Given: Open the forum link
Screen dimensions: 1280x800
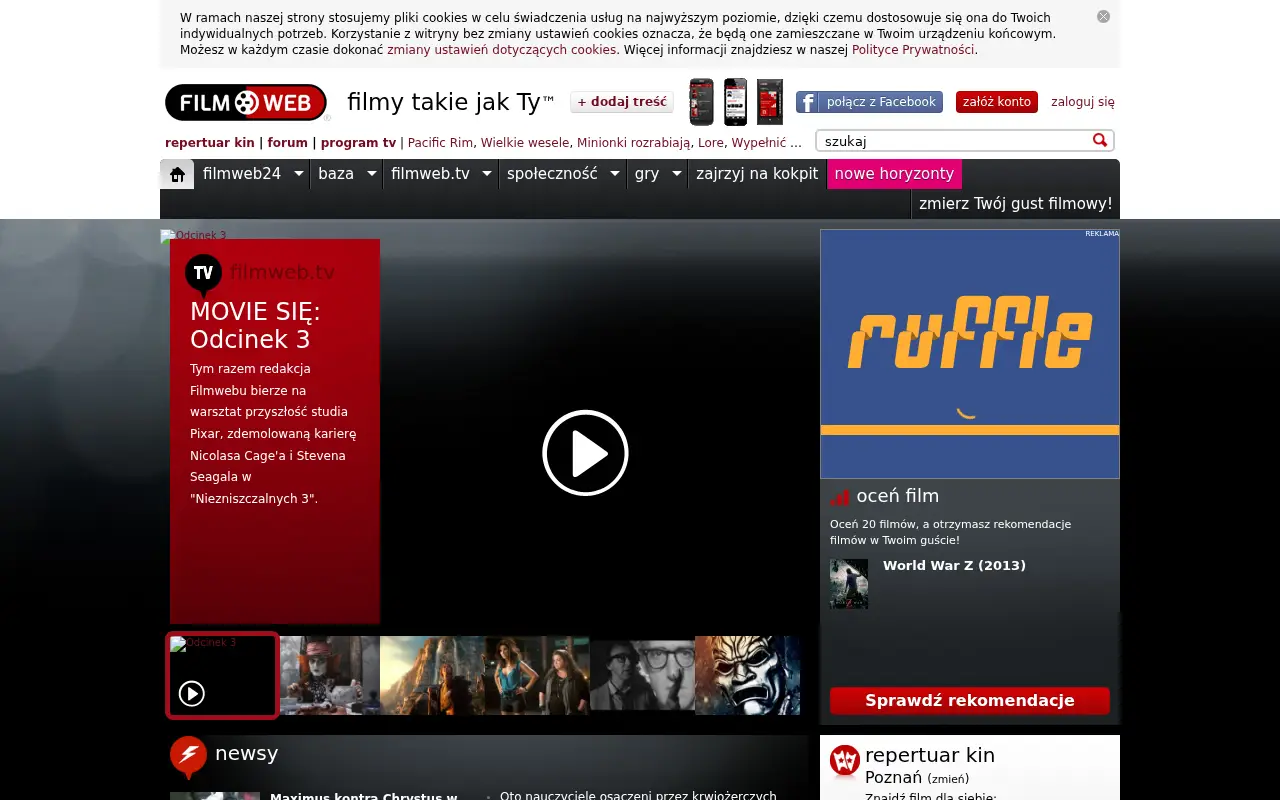Looking at the screenshot, I should point(288,143).
